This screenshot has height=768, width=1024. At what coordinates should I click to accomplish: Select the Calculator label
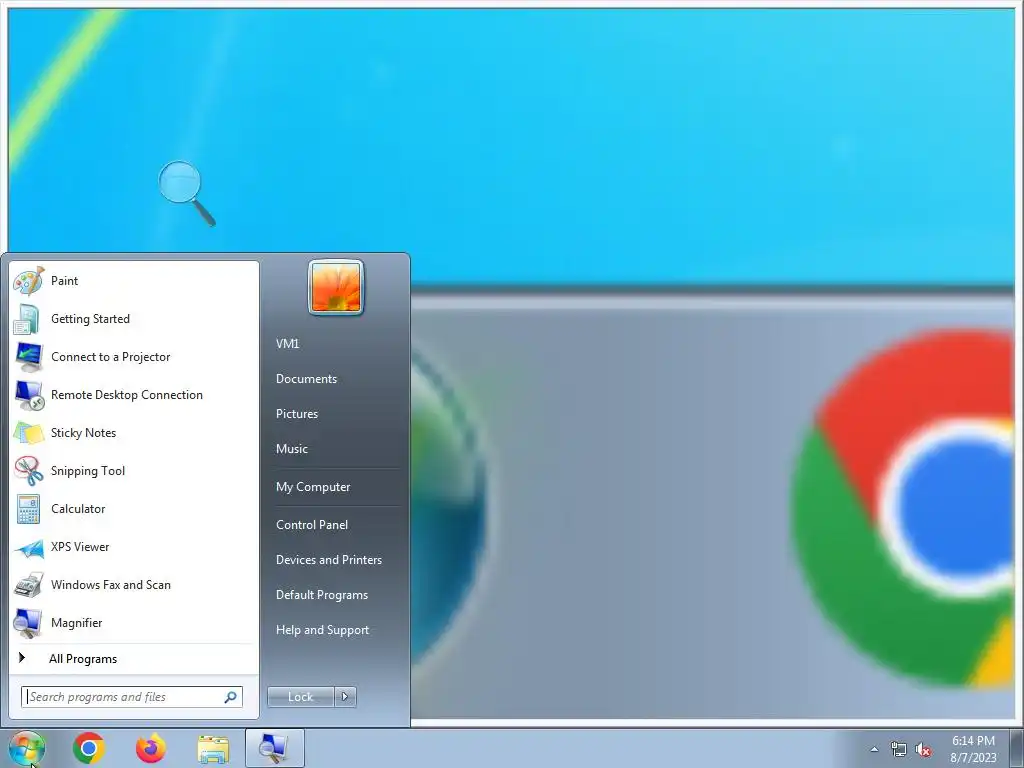78,509
